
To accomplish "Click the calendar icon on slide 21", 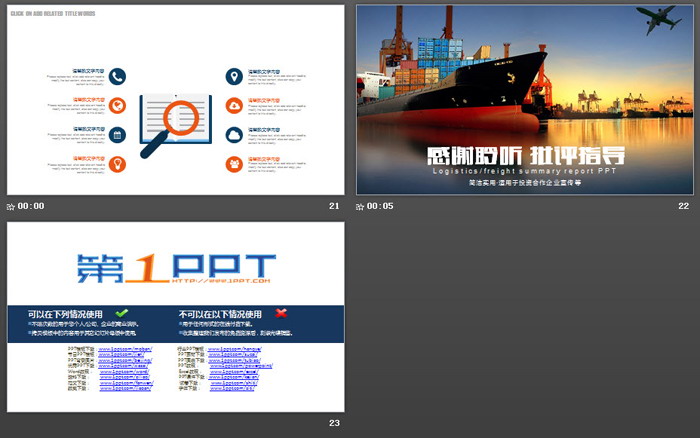I will pyautogui.click(x=117, y=134).
